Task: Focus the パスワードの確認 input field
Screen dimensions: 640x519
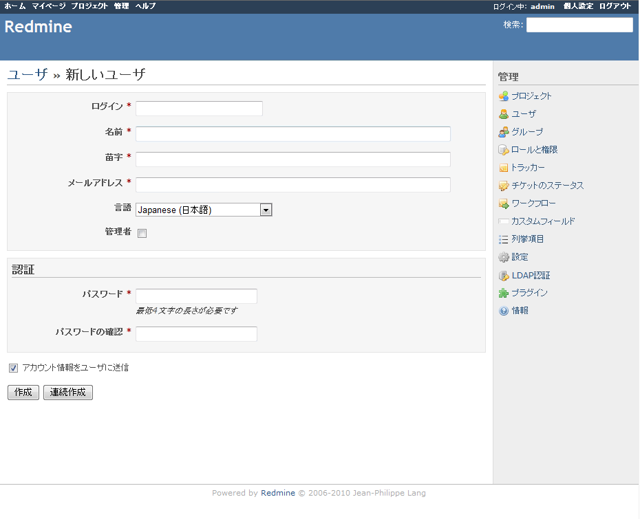Action: pyautogui.click(x=196, y=334)
